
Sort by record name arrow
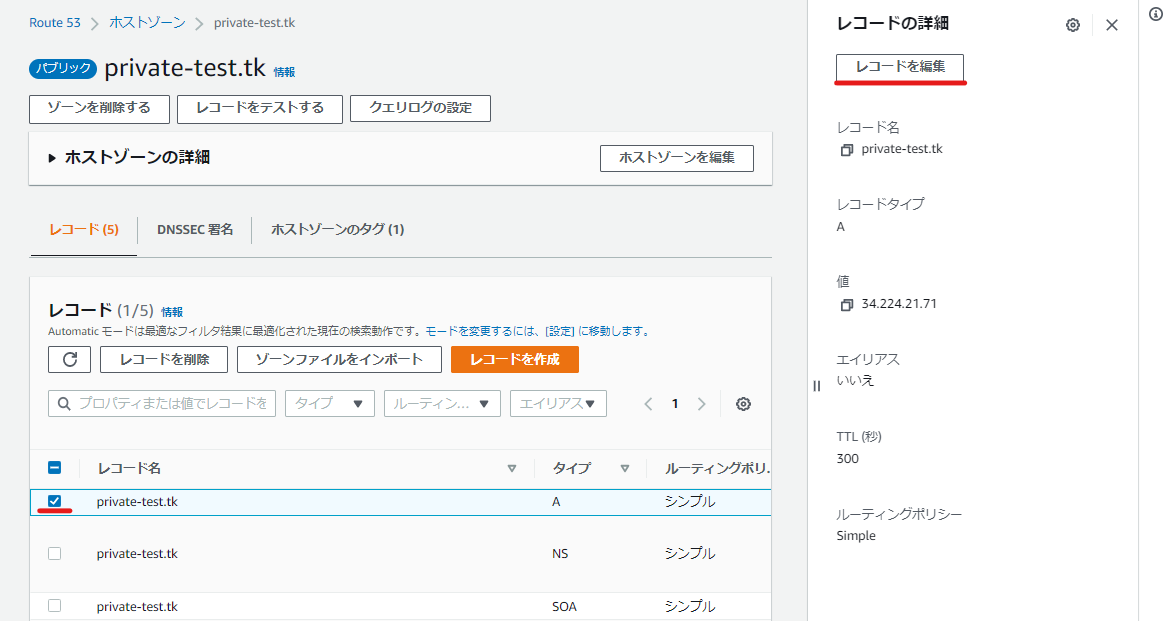[512, 468]
